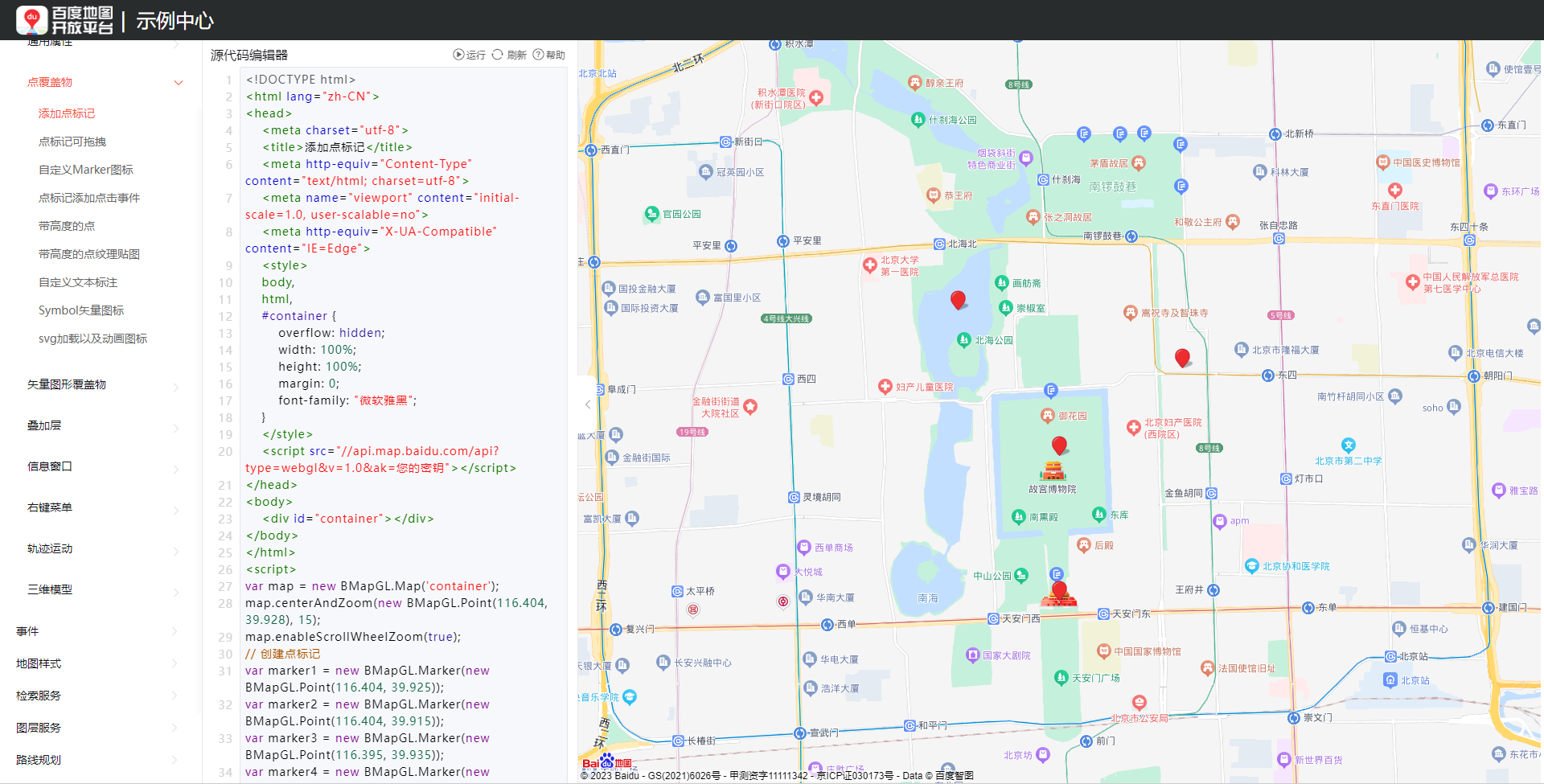Click 北海公园 park icon
This screenshot has width=1544, height=784.
pyautogui.click(x=963, y=340)
